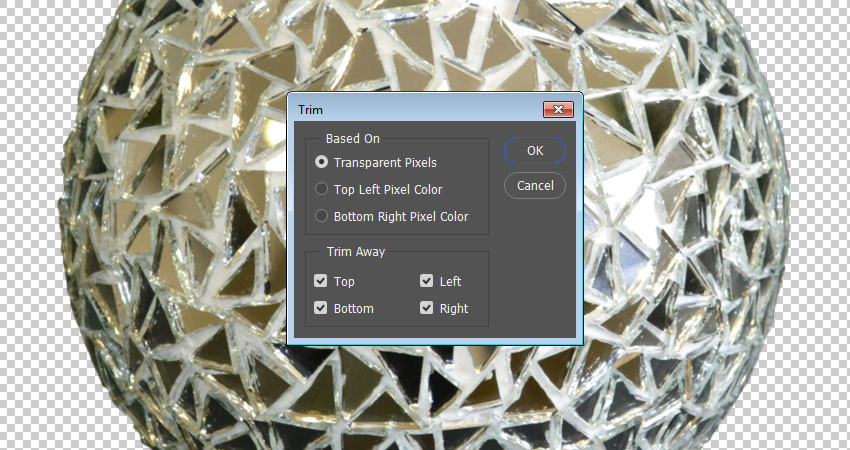Close the Trim dialog with red X
850x450 pixels.
pos(558,110)
